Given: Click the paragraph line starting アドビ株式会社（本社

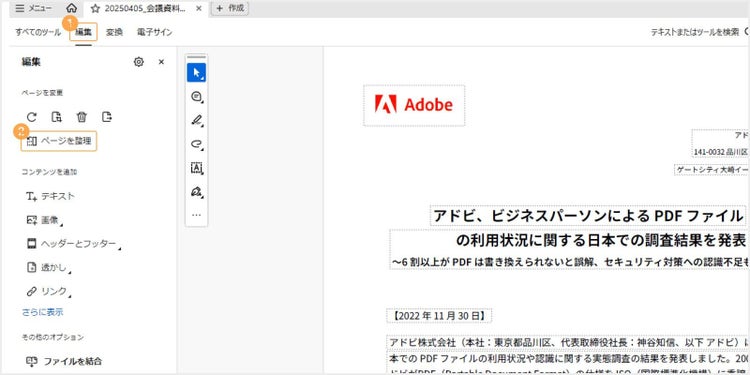Looking at the screenshot, I should (568, 342).
